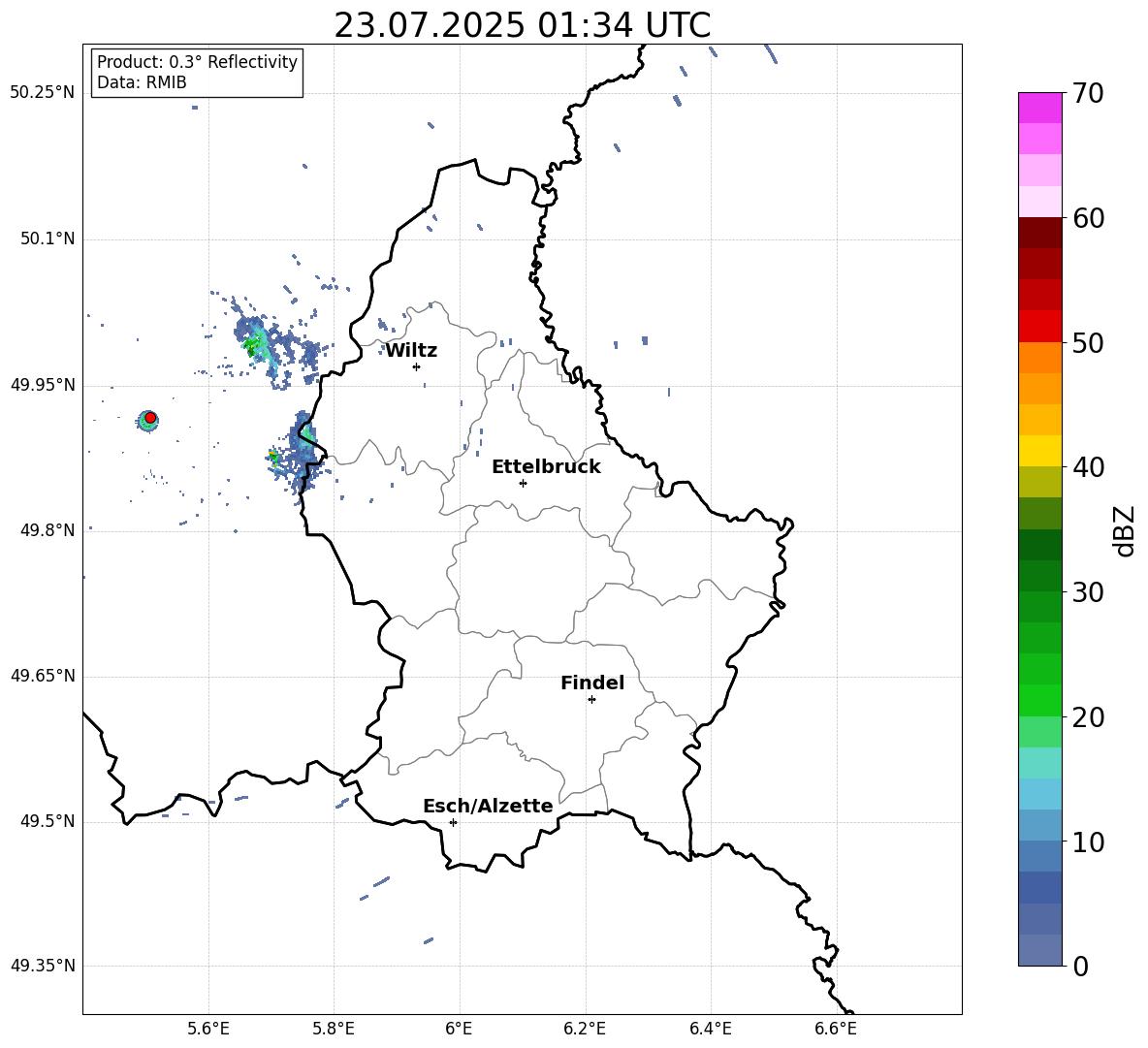Click the magenta top colorbar segment
1148x1048 pixels.
[x=1039, y=108]
